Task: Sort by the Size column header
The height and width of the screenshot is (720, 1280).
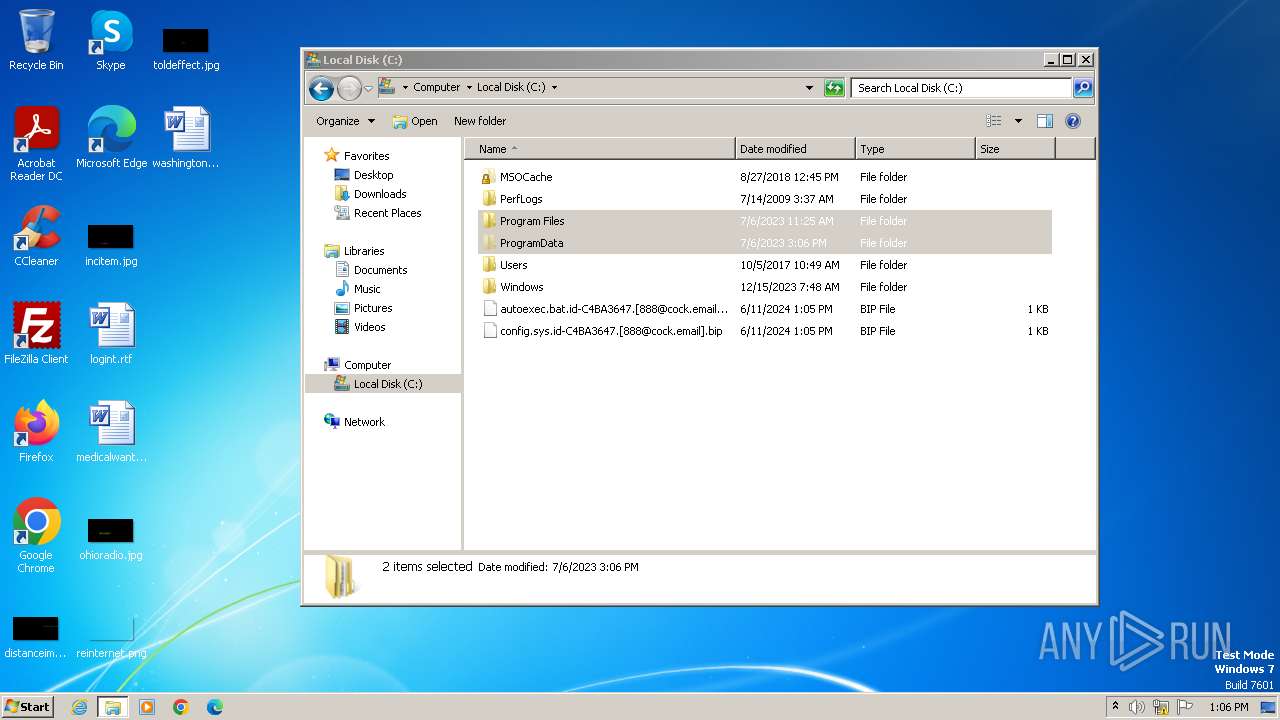Action: click(1015, 149)
